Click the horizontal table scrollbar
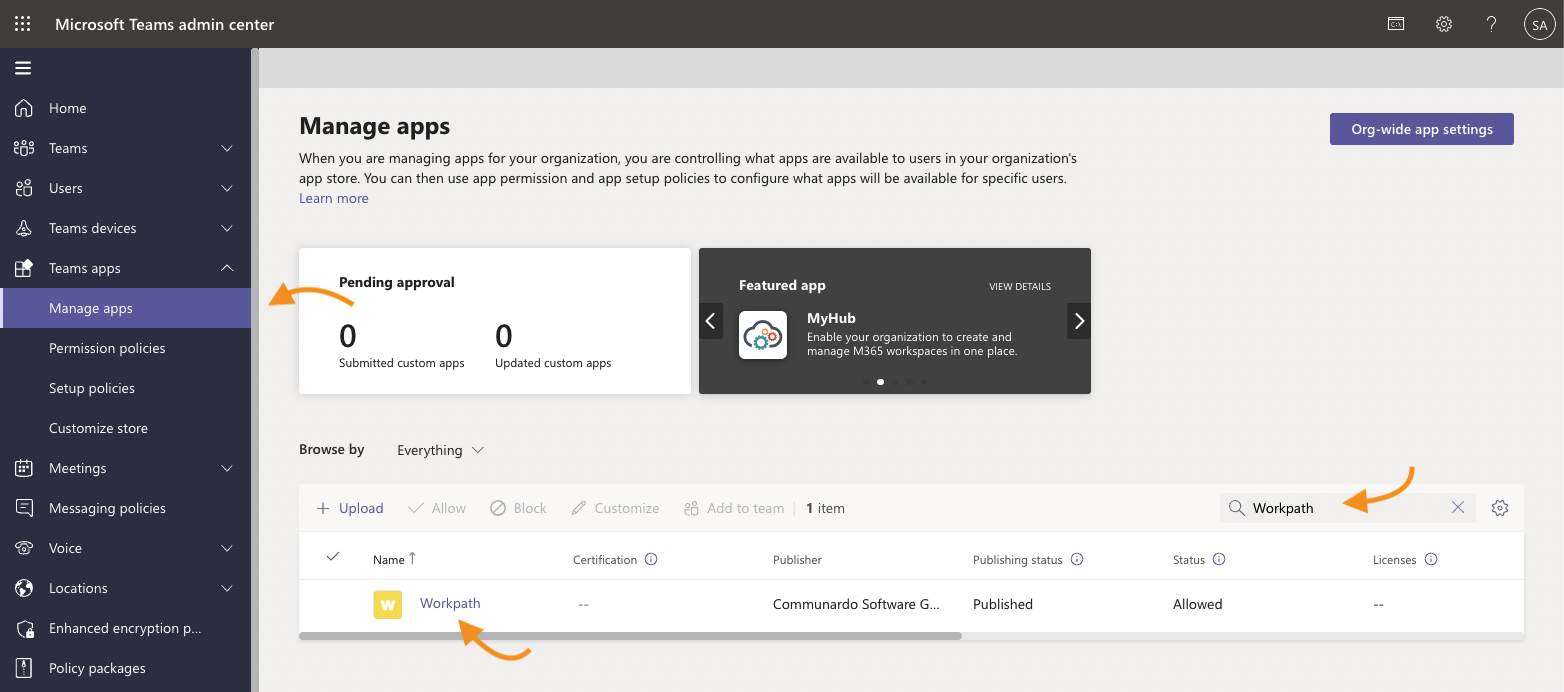The width and height of the screenshot is (1564, 692). point(630,636)
